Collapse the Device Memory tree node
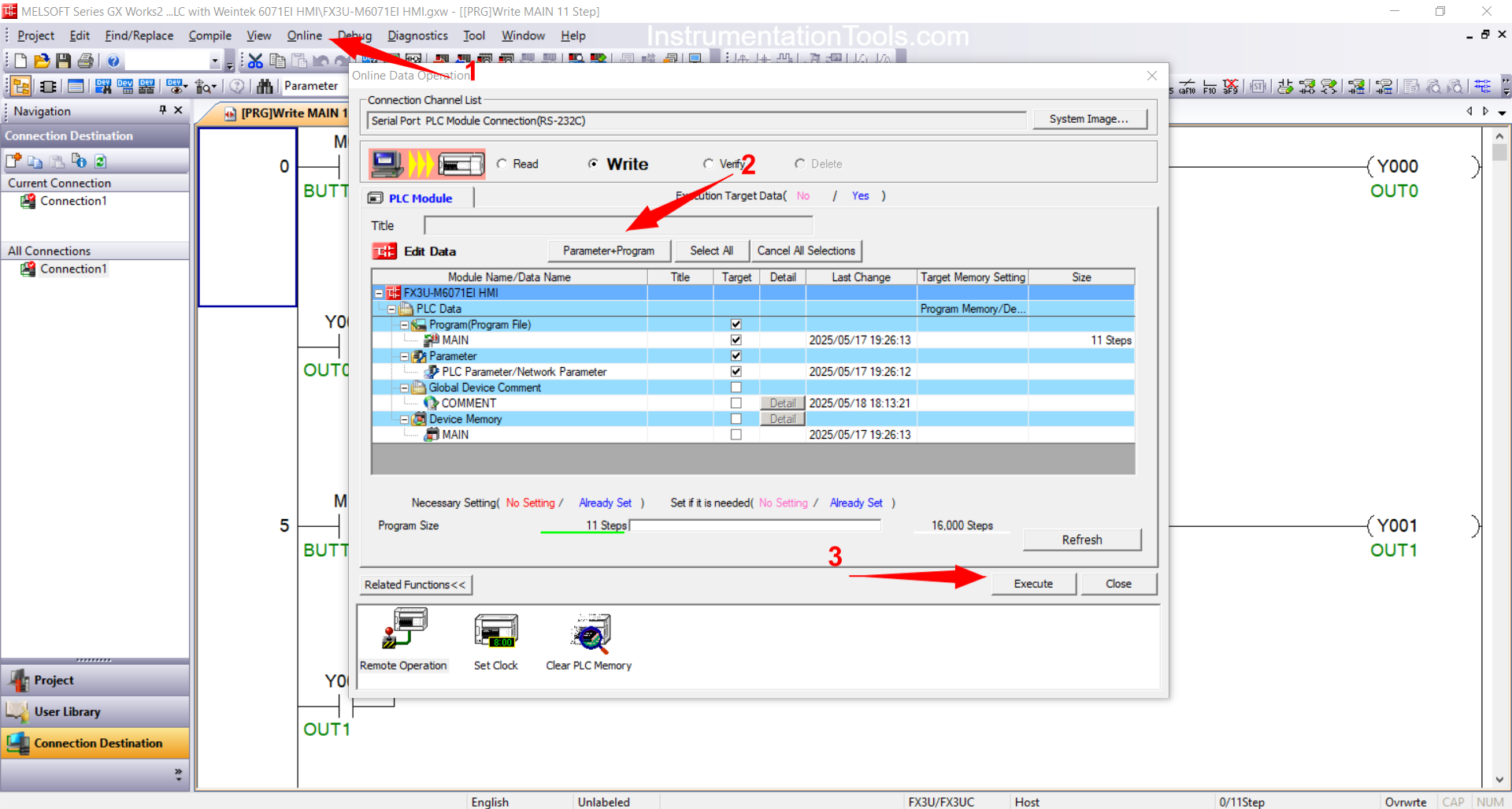This screenshot has height=809, width=1512. click(404, 419)
